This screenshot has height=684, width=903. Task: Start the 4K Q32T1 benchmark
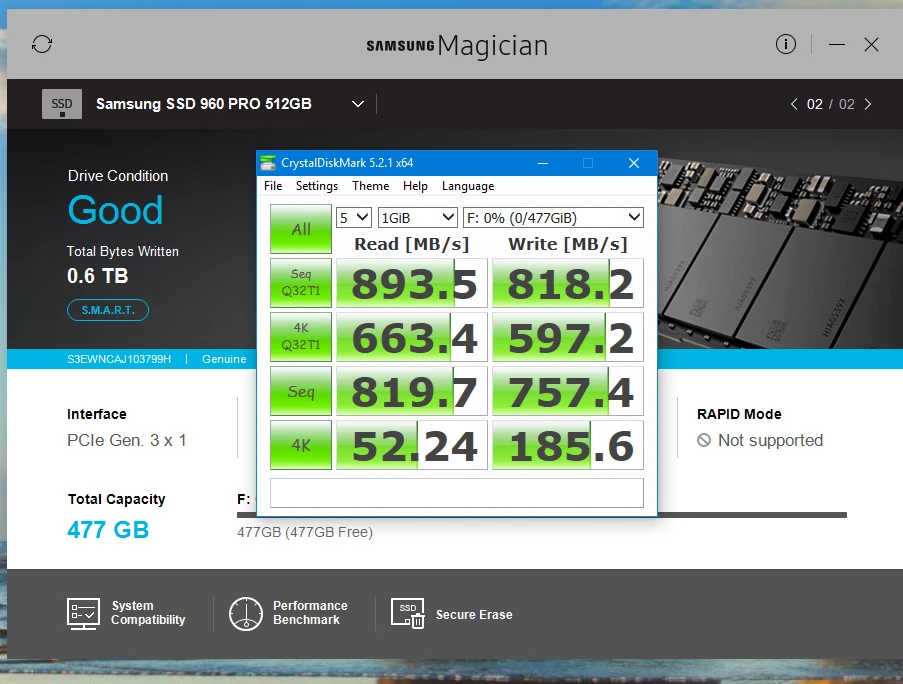tap(301, 337)
